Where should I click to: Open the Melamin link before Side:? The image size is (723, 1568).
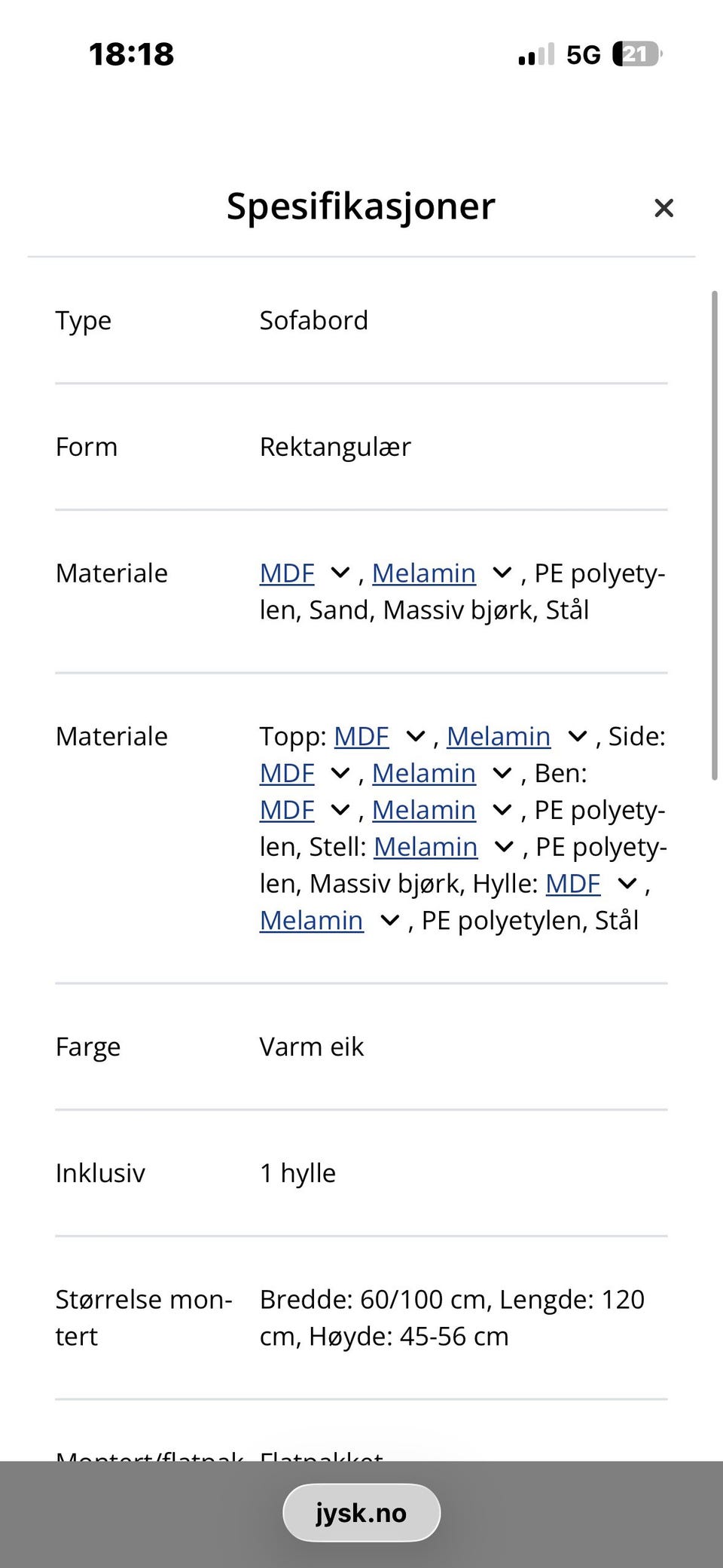(x=499, y=736)
